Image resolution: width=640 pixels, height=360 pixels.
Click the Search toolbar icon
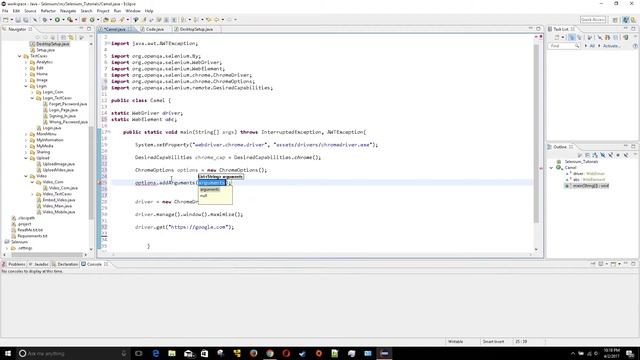click(122, 20)
